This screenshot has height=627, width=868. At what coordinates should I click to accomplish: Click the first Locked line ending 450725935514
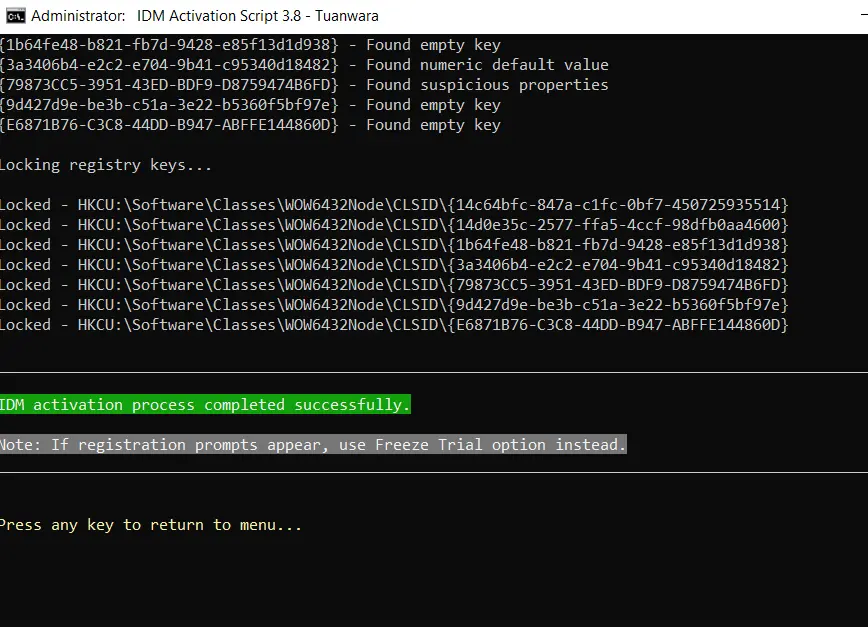394,205
